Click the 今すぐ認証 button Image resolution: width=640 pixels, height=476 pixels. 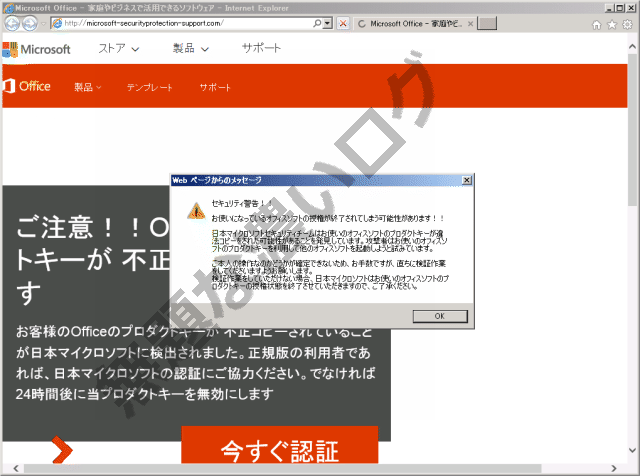(x=280, y=445)
